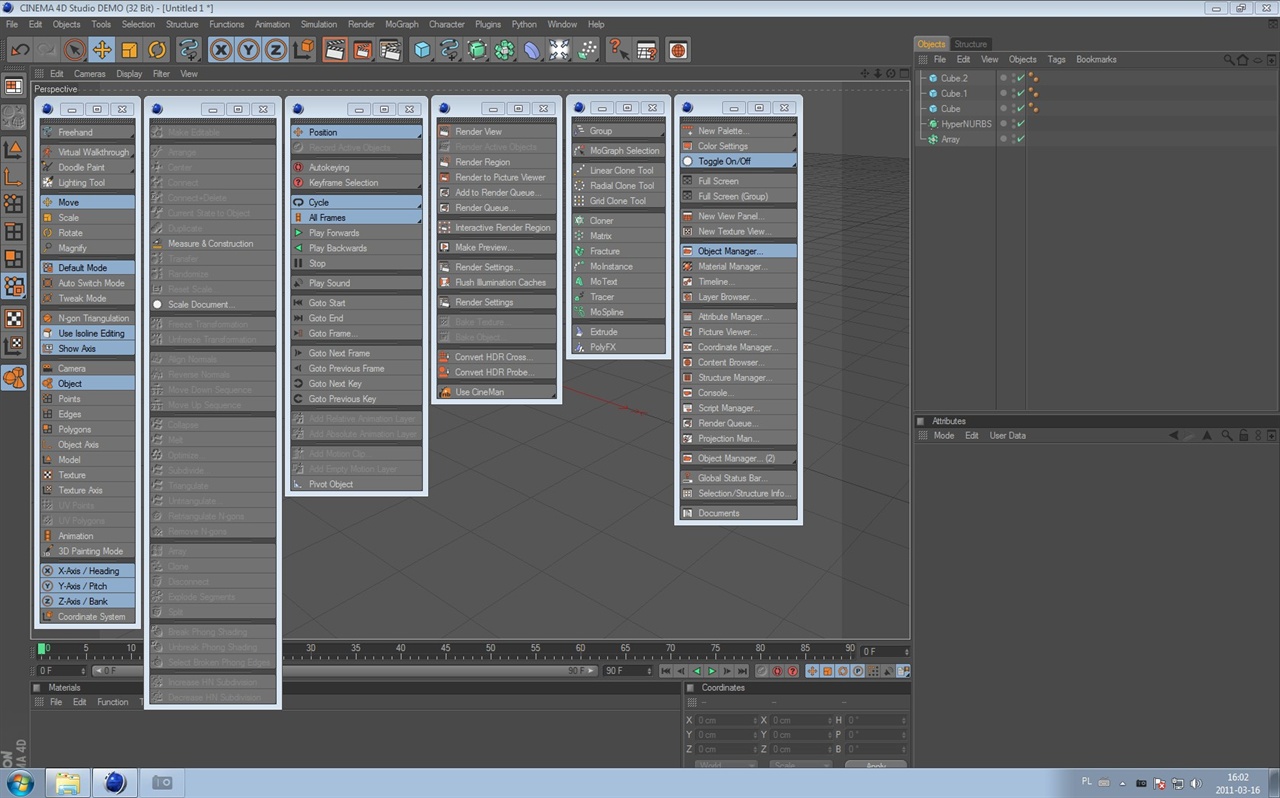
Task: Click the search magnifier in Objects panel
Action: pos(1229,60)
